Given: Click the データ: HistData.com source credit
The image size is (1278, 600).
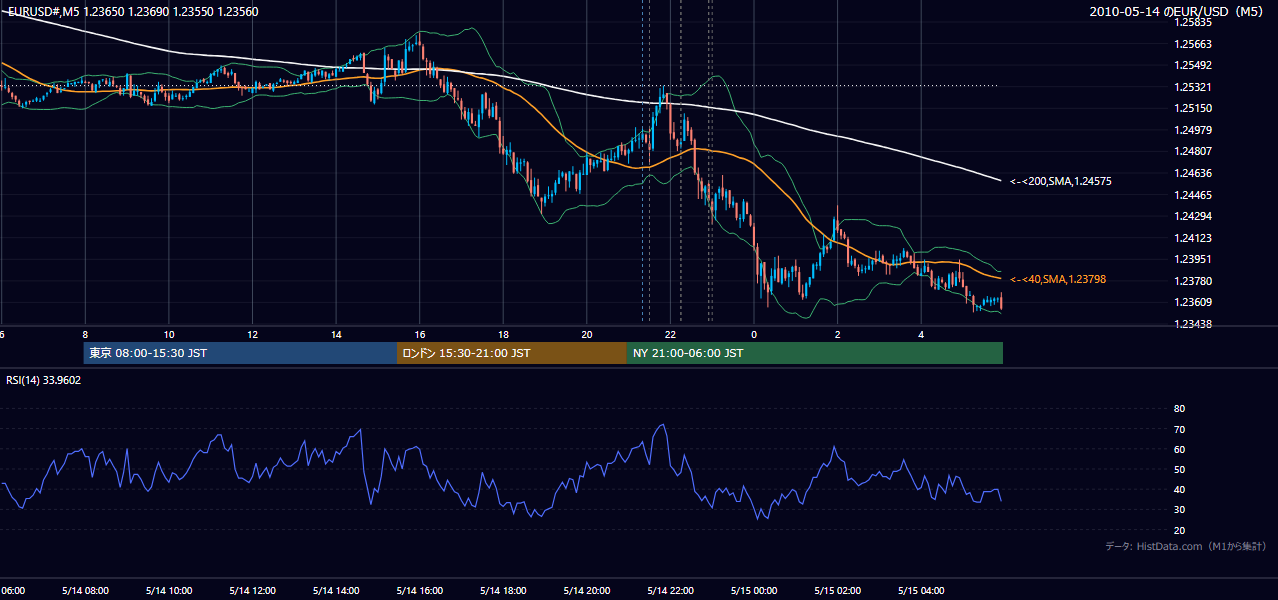Looking at the screenshot, I should [x=1186, y=547].
